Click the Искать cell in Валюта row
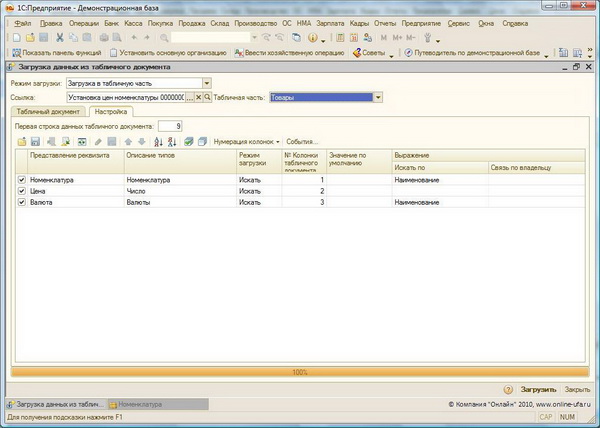The height and width of the screenshot is (428, 600). 259,202
